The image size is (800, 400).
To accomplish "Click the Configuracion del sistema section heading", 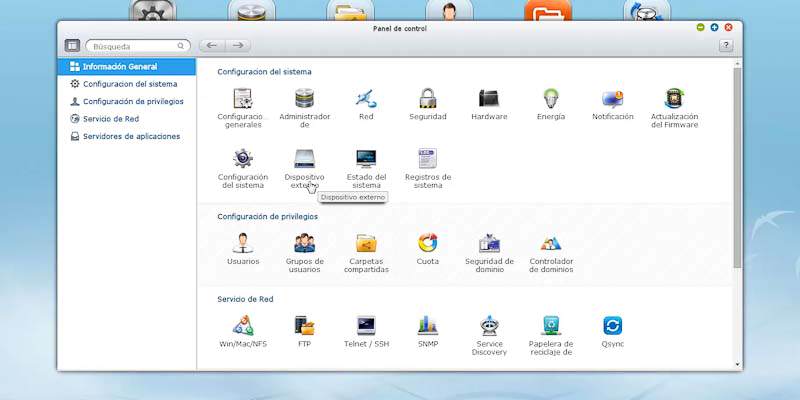I will (x=264, y=72).
